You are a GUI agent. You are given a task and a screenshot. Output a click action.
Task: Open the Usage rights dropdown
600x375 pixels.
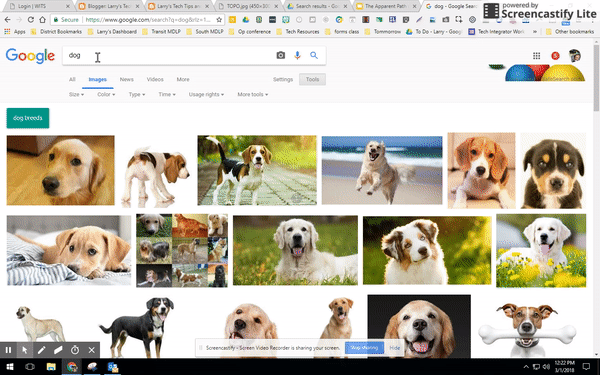tap(206, 95)
